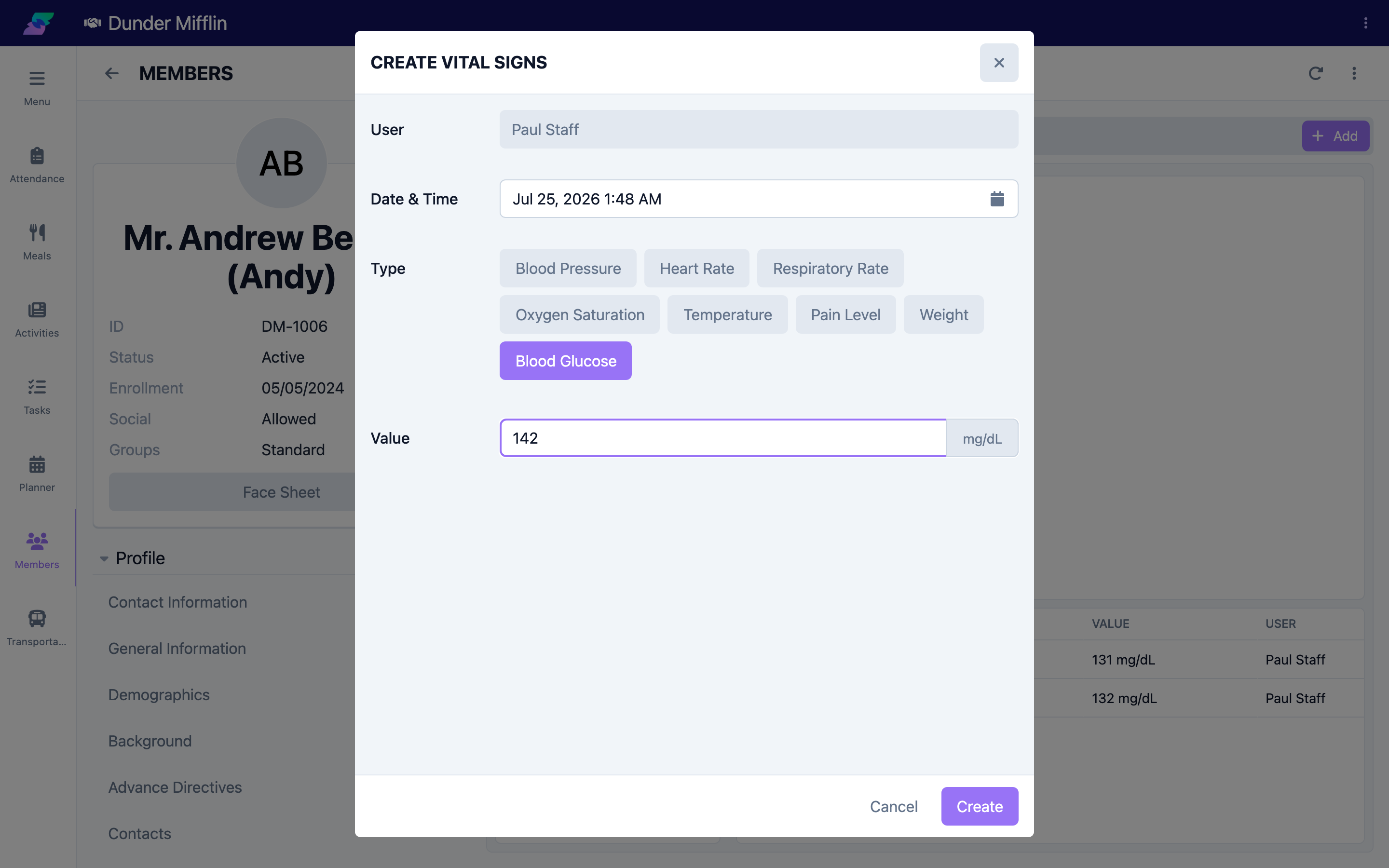This screenshot has width=1389, height=868.
Task: Click the hamburger Menu icon
Action: (37, 78)
